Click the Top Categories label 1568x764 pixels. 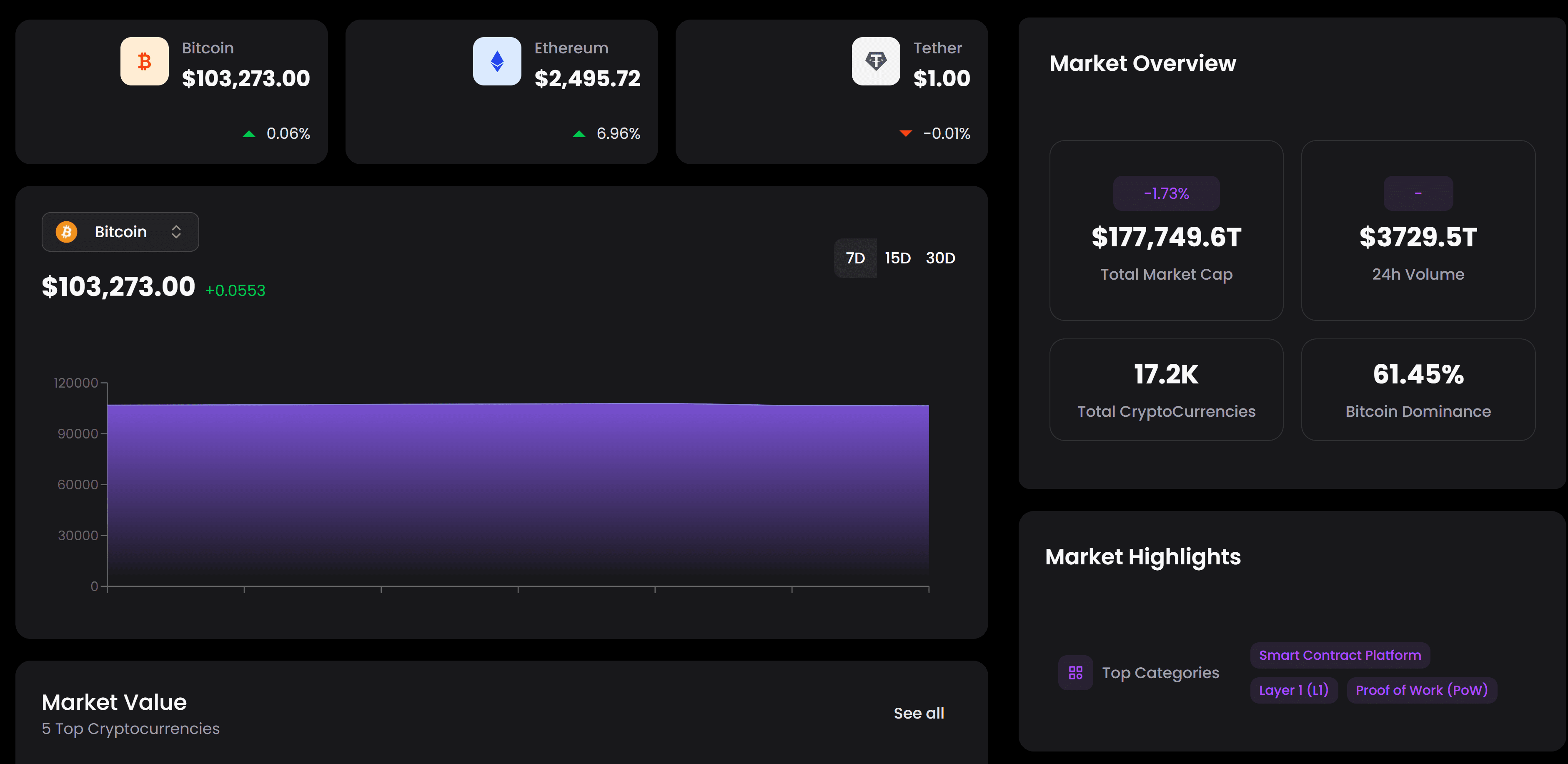coord(1160,673)
